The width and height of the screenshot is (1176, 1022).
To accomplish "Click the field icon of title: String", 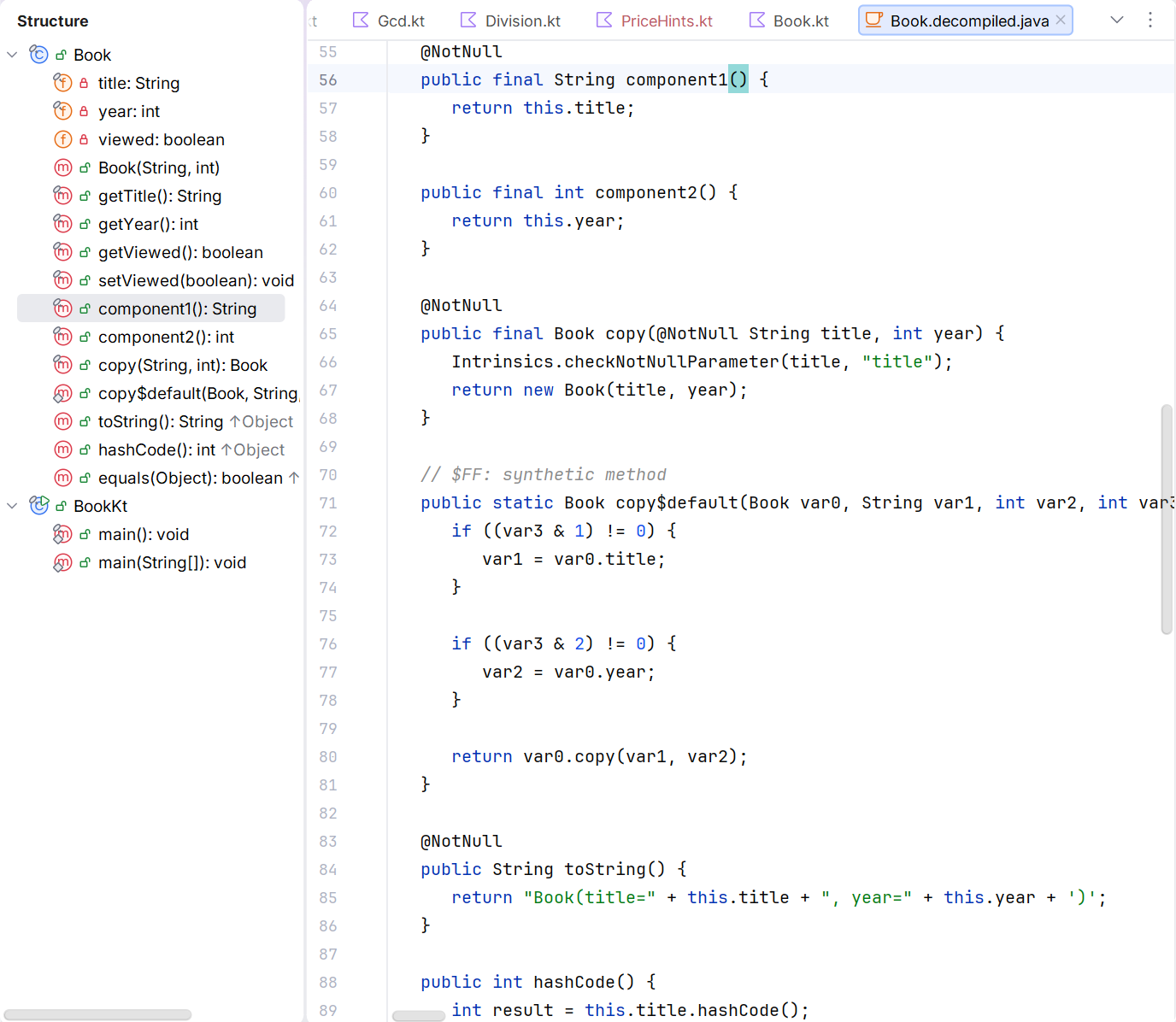I will coord(62,83).
